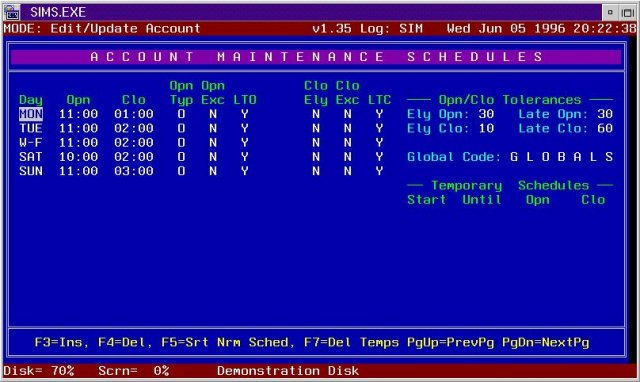This screenshot has height=382, width=640.
Task: Toggle SUN Opn Exc flag N
Action: point(213,171)
